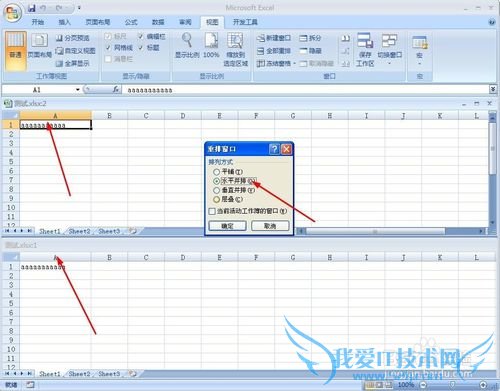Click the Undo arrow in quick access toolbar
Viewport: 500px width, 391px height.
point(43,8)
